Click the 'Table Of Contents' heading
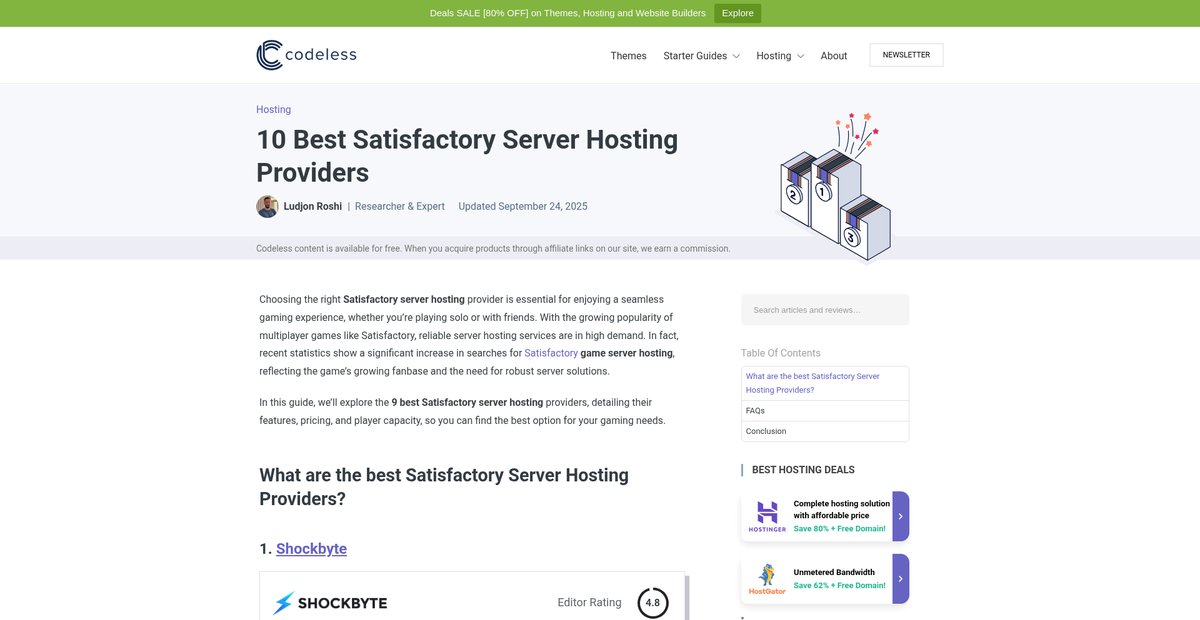This screenshot has height=620, width=1200. click(x=780, y=353)
